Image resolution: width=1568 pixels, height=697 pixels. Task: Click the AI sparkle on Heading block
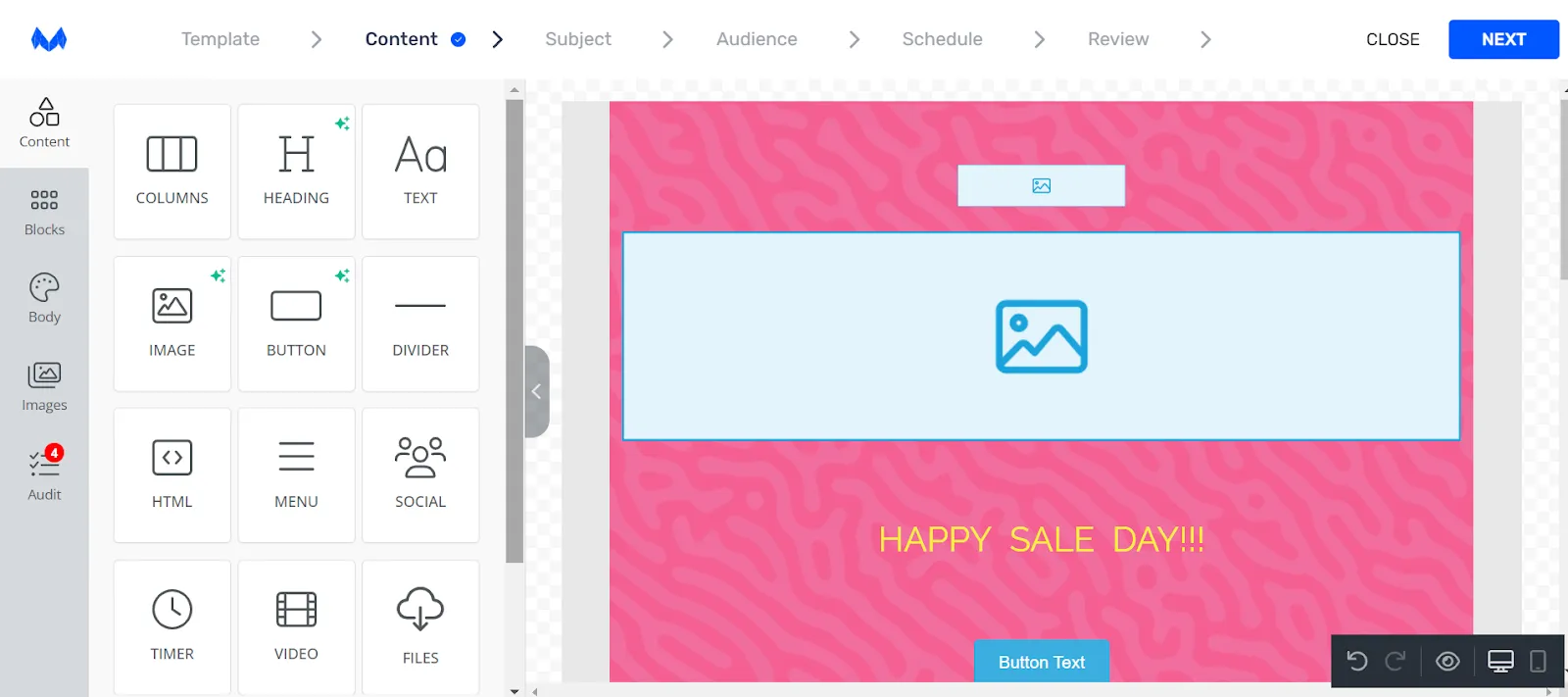(342, 124)
